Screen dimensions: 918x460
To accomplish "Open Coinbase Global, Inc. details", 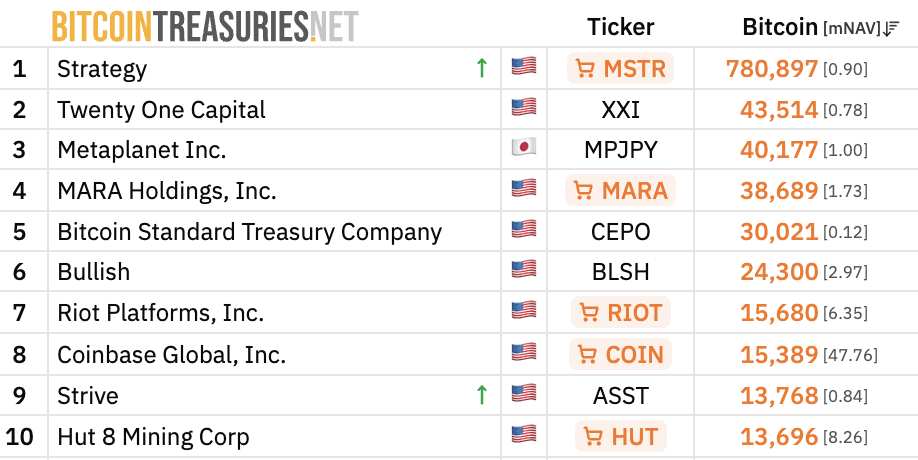I will point(171,354).
